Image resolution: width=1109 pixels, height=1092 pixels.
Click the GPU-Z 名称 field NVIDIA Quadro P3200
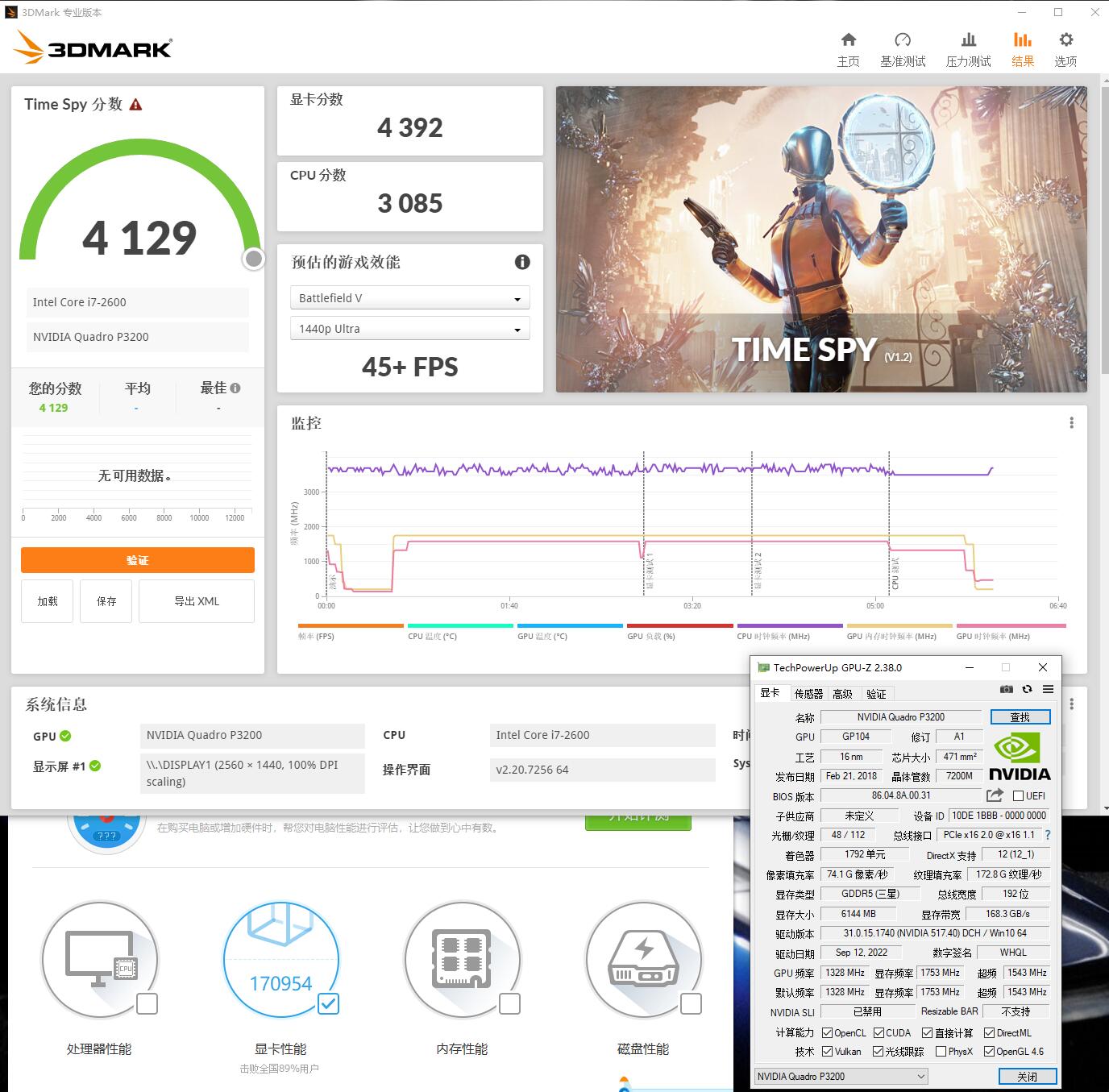tap(901, 717)
